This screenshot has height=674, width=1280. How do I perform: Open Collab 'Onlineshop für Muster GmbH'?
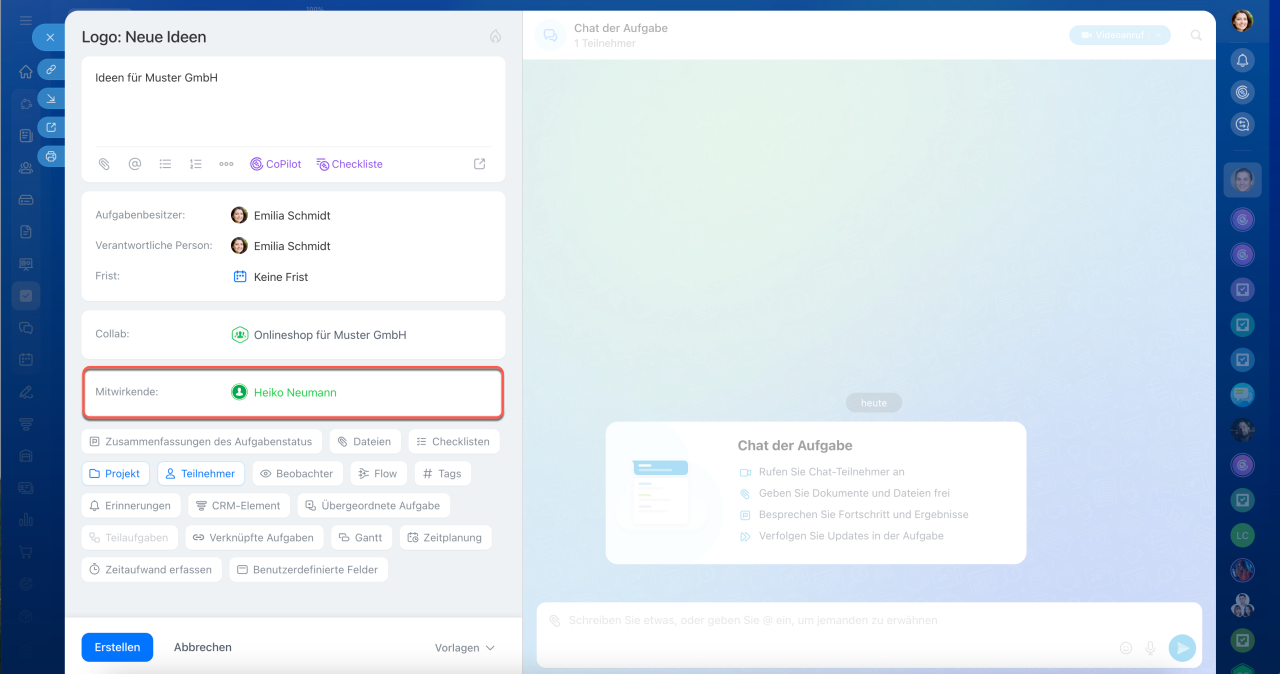pos(319,335)
